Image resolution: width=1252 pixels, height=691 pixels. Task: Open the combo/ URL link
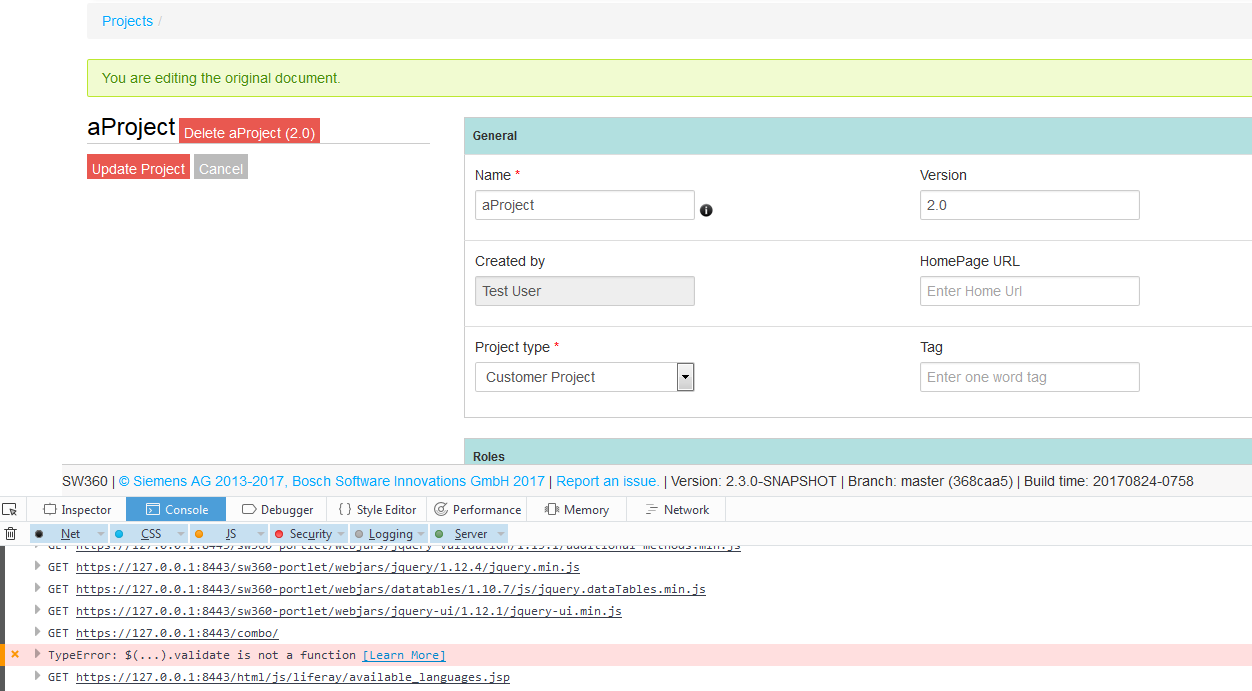click(x=177, y=633)
